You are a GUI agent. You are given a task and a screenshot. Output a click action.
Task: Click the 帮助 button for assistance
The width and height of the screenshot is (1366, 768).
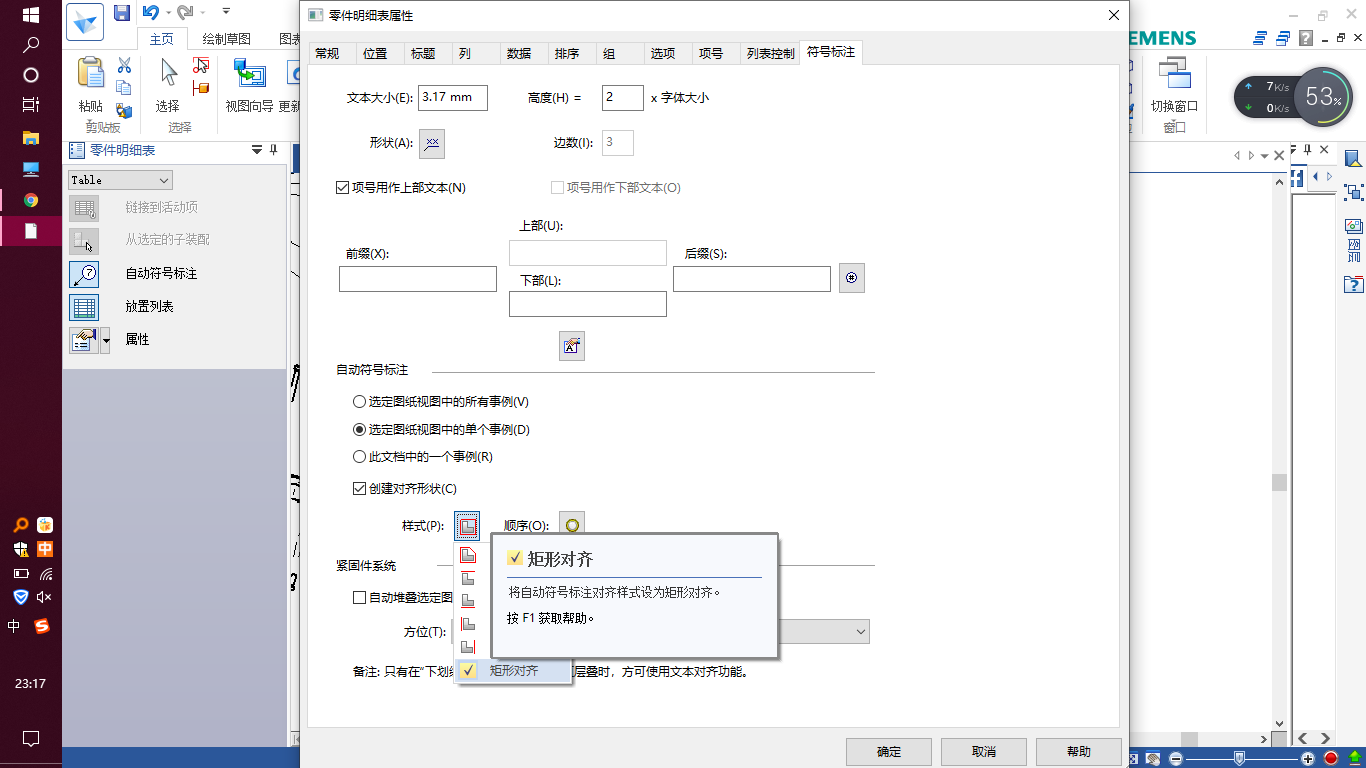click(1078, 751)
